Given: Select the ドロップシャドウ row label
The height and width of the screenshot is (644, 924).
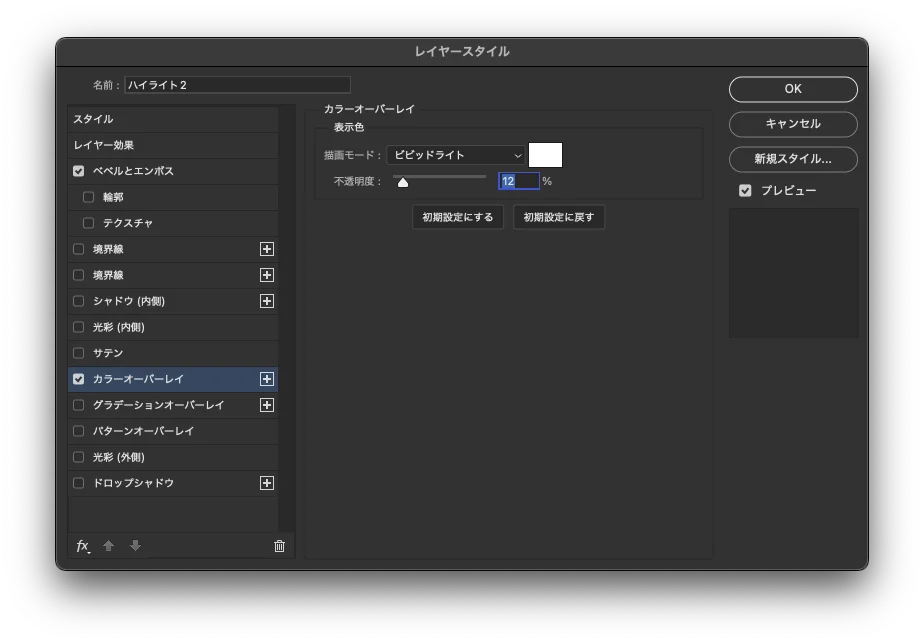Looking at the screenshot, I should click(x=133, y=483).
